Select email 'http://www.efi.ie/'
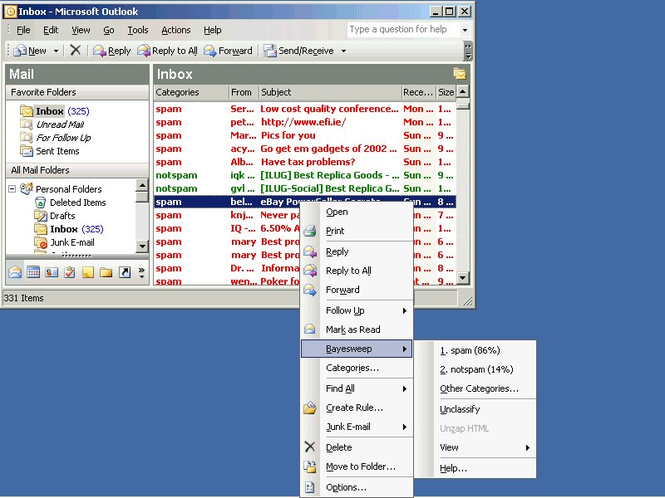The height and width of the screenshot is (498, 665). 305,122
